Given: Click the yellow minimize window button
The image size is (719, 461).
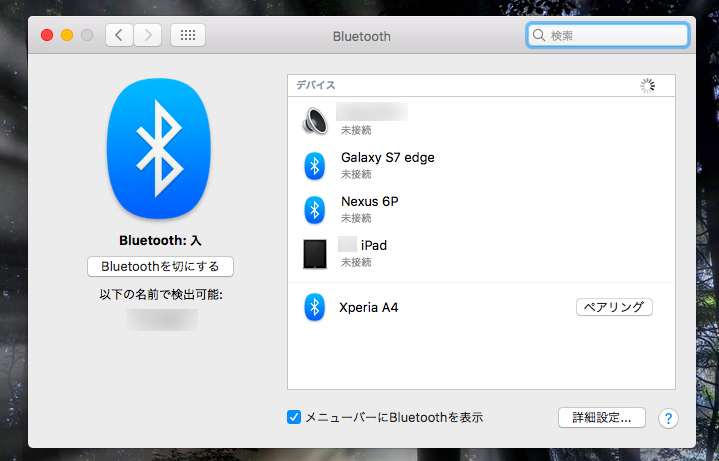Looking at the screenshot, I should 66,35.
